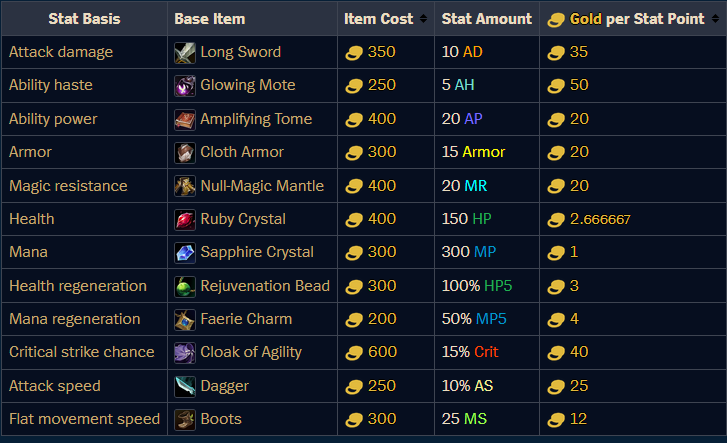This screenshot has width=727, height=443.
Task: Click the Glowing Mote item icon
Action: pyautogui.click(x=185, y=85)
